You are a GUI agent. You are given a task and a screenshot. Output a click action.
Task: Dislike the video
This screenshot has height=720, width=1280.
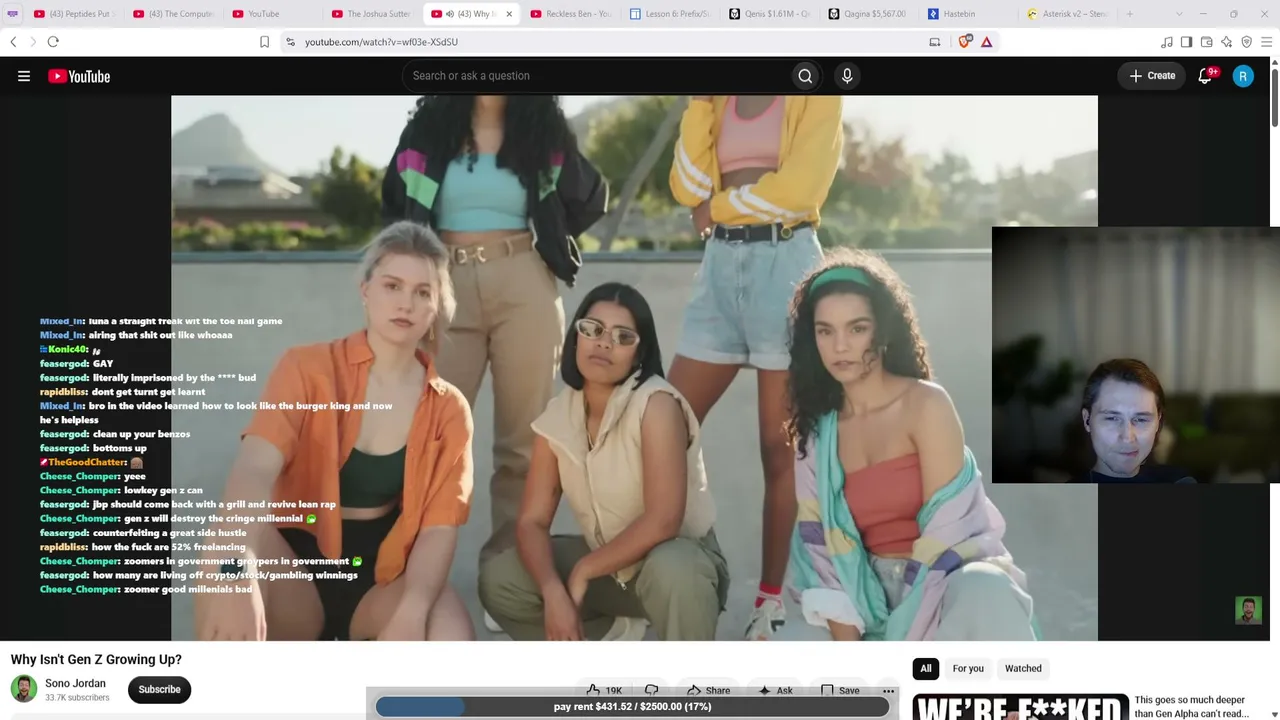click(x=651, y=690)
